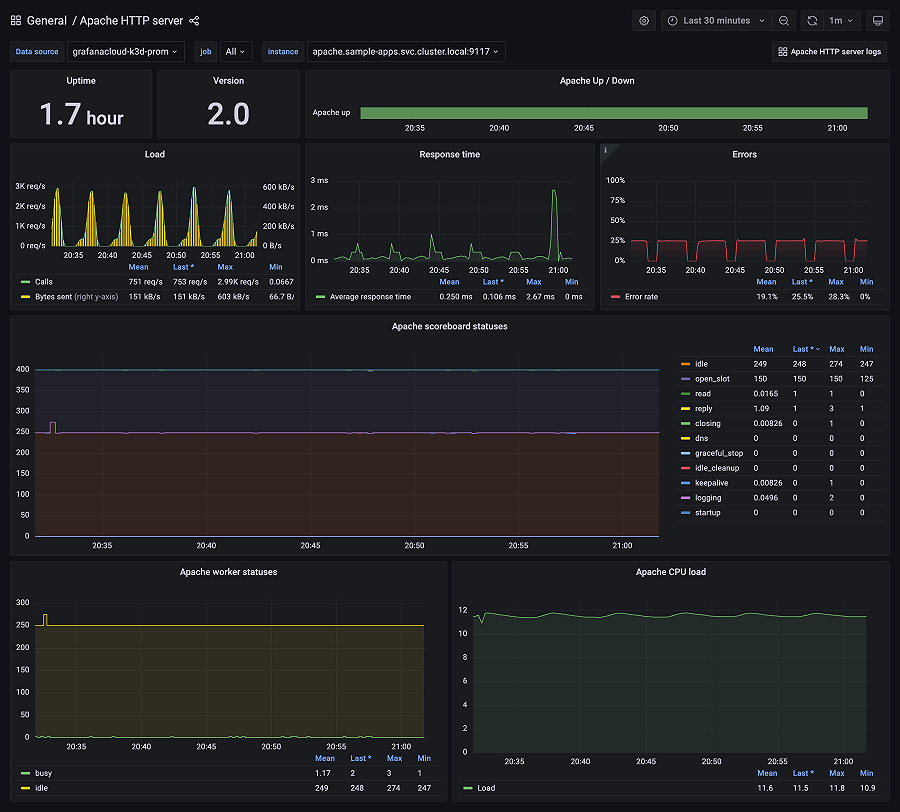Open the instance selector dropdown
900x812 pixels.
[x=404, y=51]
